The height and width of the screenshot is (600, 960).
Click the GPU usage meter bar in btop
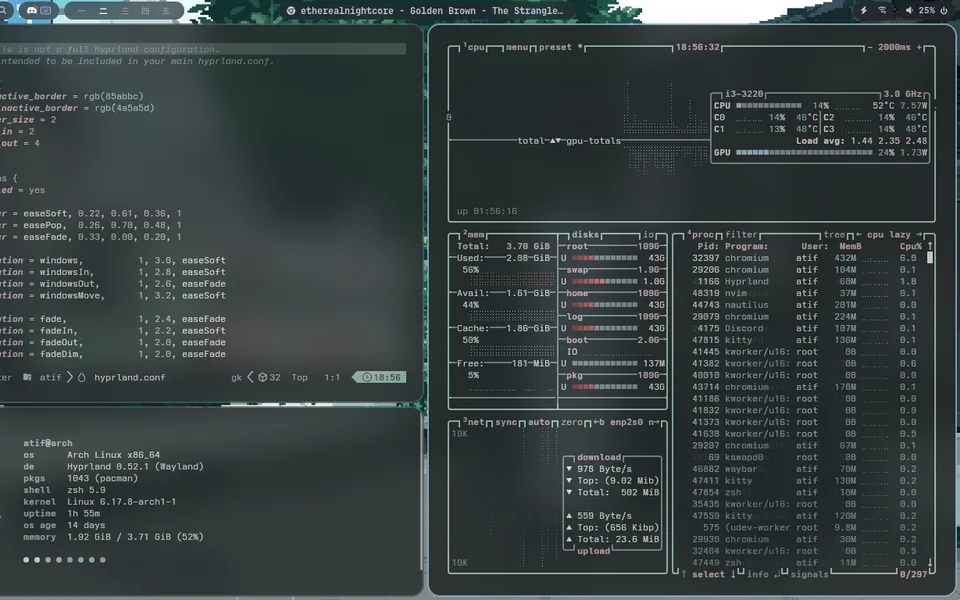coord(804,152)
